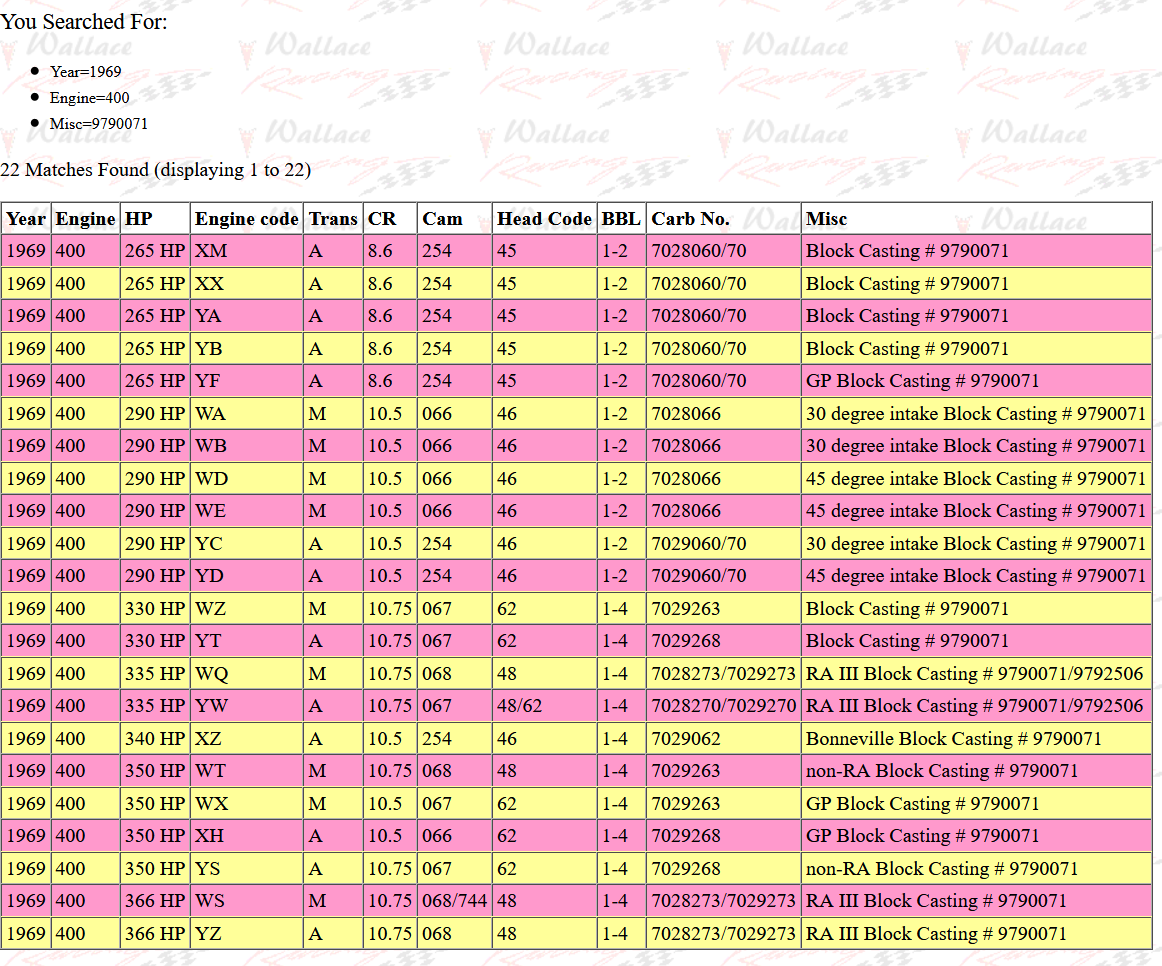The image size is (1162, 966).
Task: Click the "Engine code" column header
Action: click(x=246, y=219)
